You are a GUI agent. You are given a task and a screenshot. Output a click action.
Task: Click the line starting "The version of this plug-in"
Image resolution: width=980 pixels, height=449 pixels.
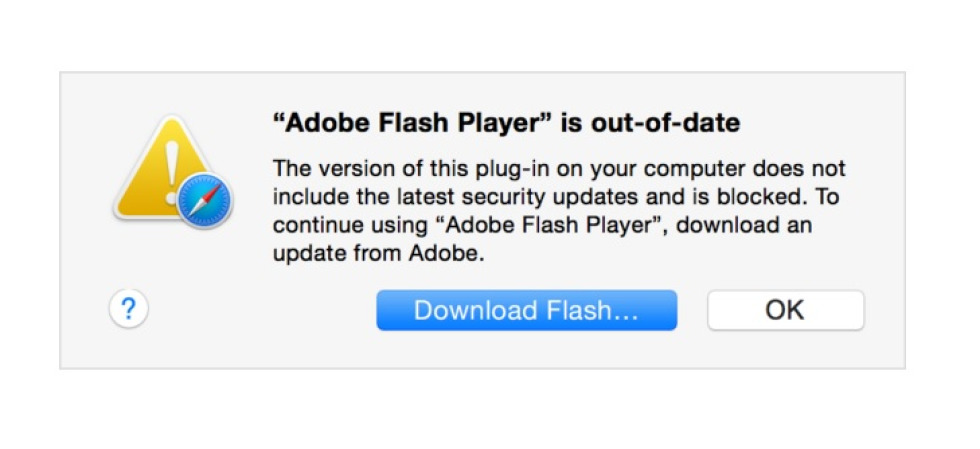(559, 168)
